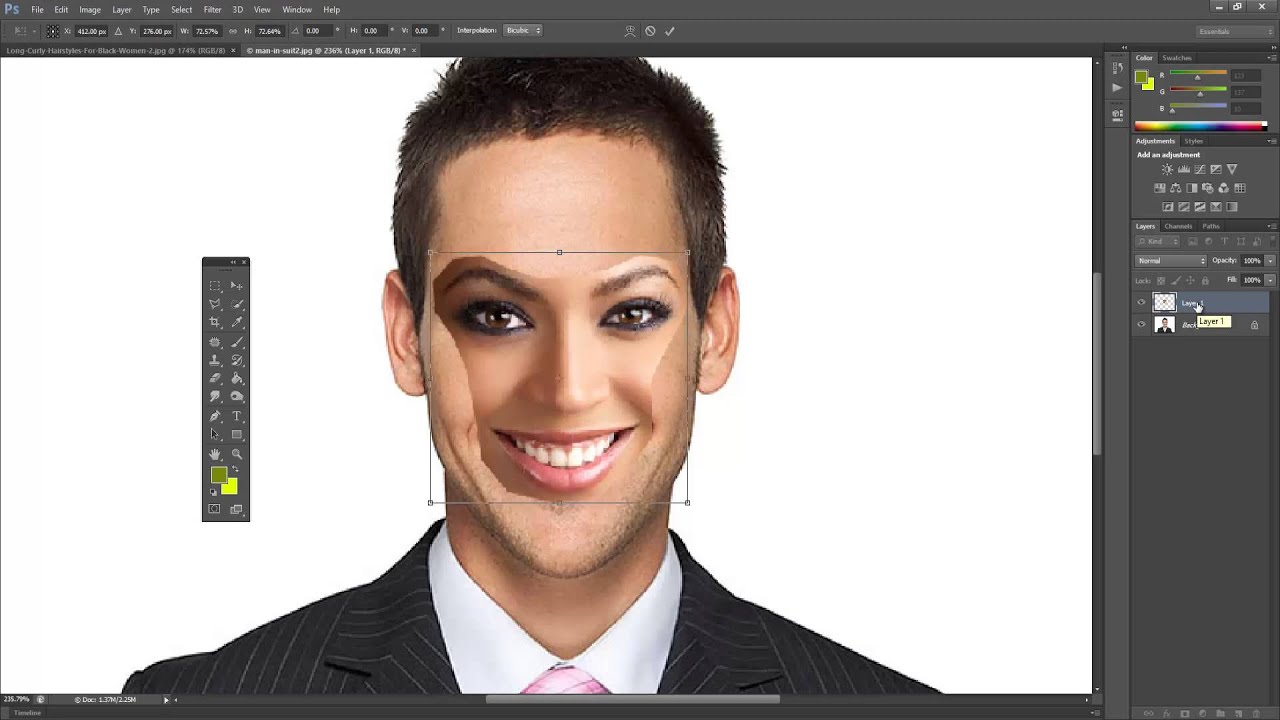Open the Color panel flyout menu
Screen dimensions: 1280x720
click(1272, 58)
